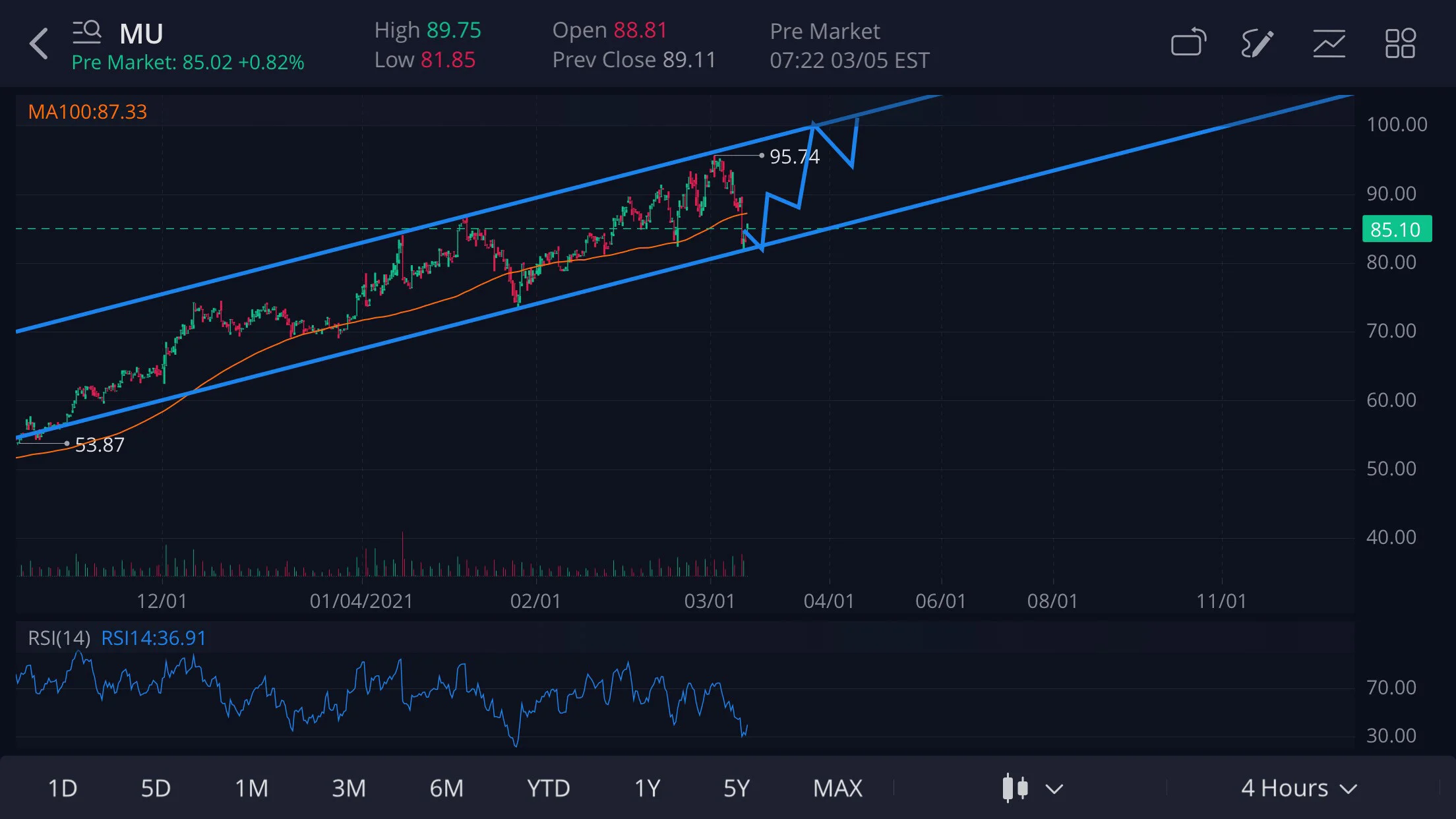Show the 5Y time range
This screenshot has height=819, width=1456.
[737, 788]
